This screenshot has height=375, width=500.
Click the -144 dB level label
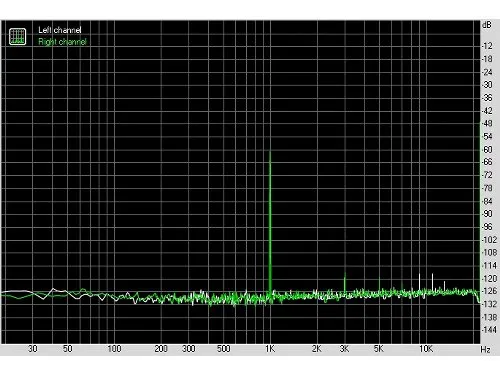[489, 330]
